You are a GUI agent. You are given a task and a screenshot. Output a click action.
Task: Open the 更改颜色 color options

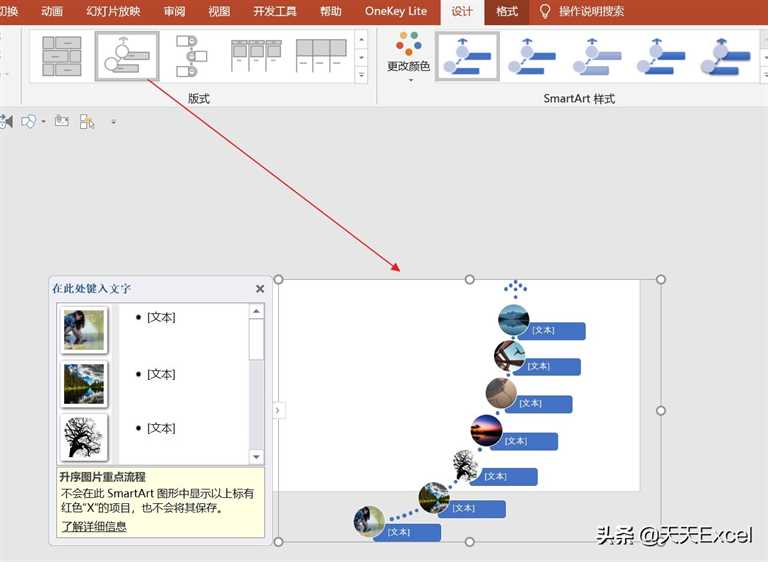408,55
